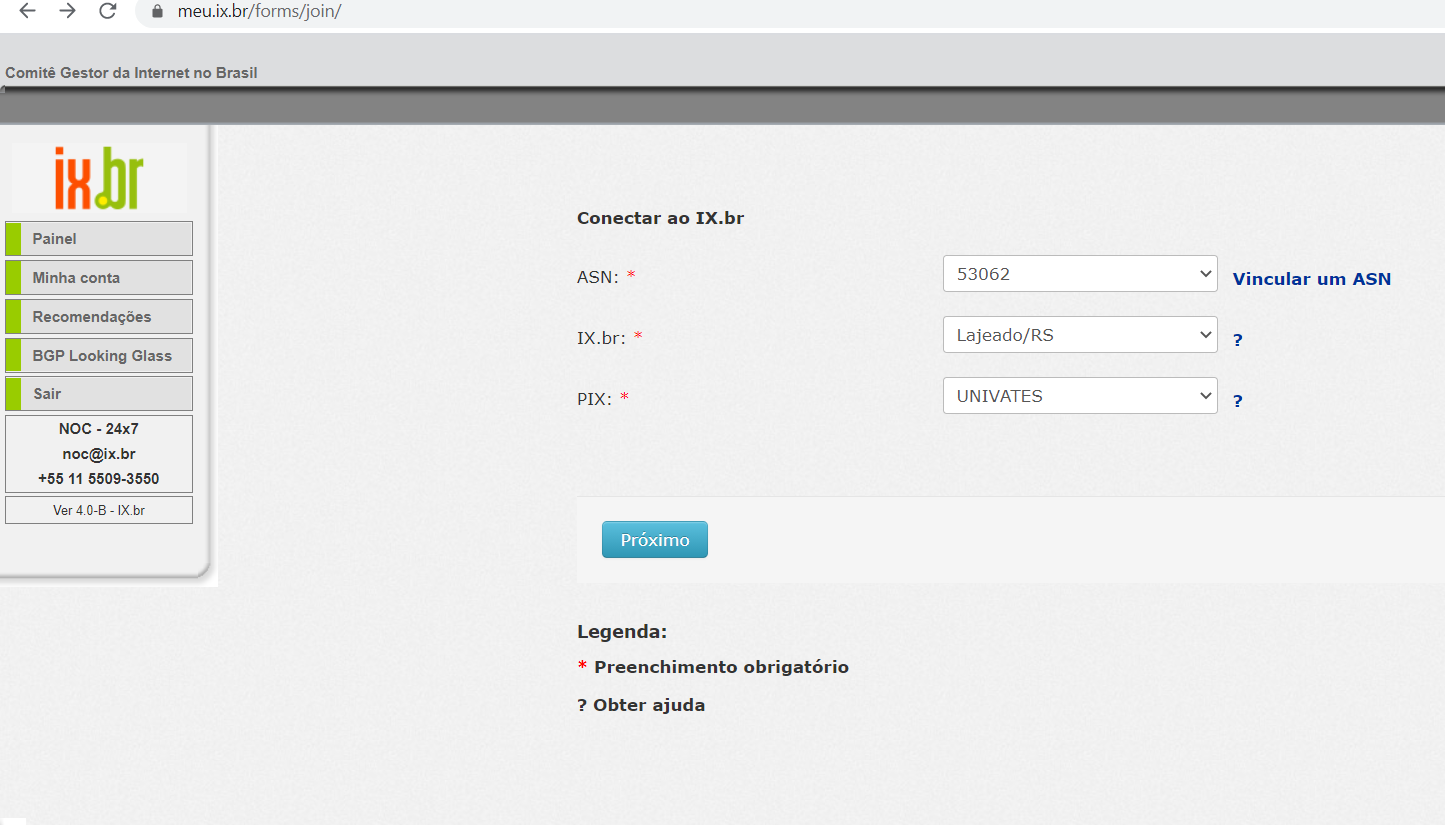1445x825 pixels.
Task: Click help question mark beside PIX field
Action: [x=1238, y=401]
